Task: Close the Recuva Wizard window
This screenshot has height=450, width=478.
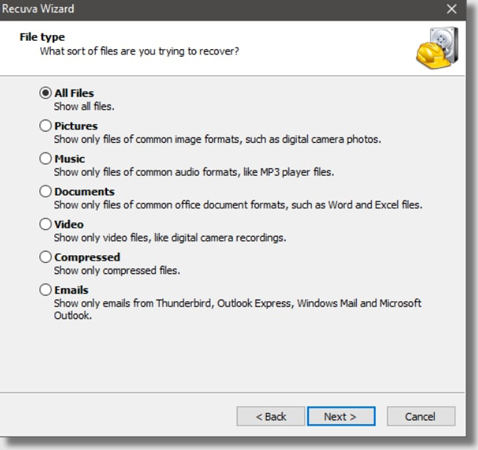Action: (452, 9)
